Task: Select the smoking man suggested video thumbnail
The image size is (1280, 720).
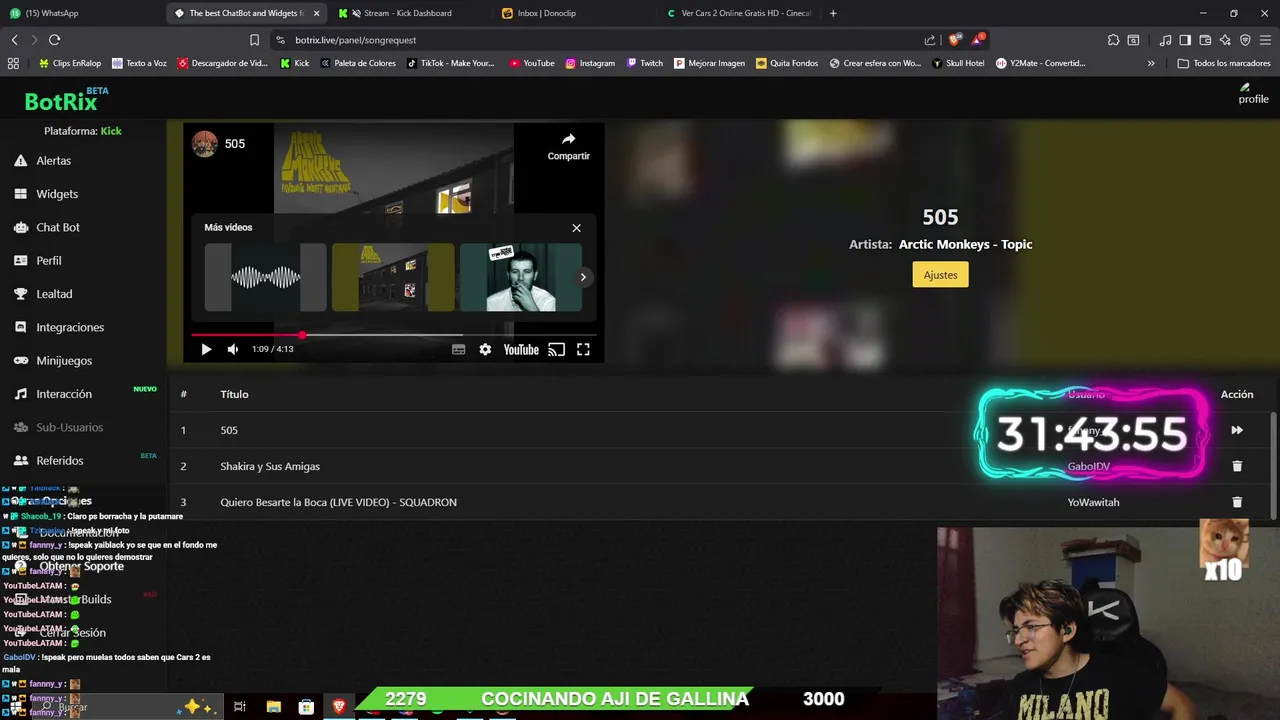Action: point(520,277)
